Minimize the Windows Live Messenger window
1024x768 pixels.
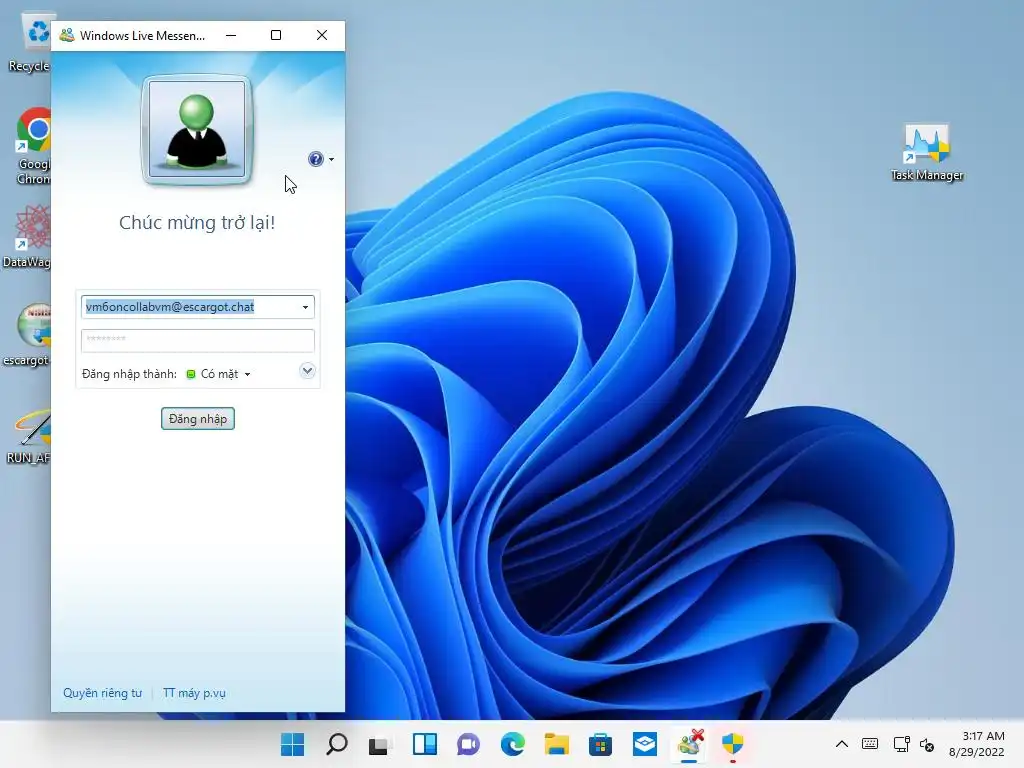pos(231,35)
